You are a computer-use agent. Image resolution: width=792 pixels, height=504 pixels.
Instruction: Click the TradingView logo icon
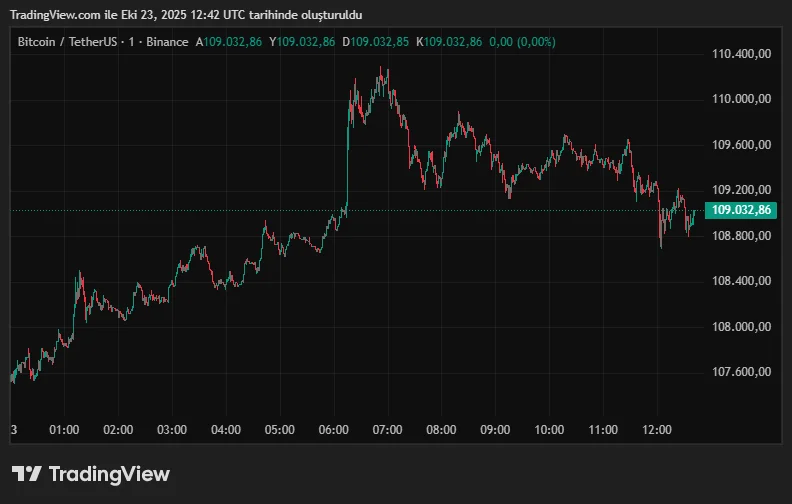click(26, 474)
